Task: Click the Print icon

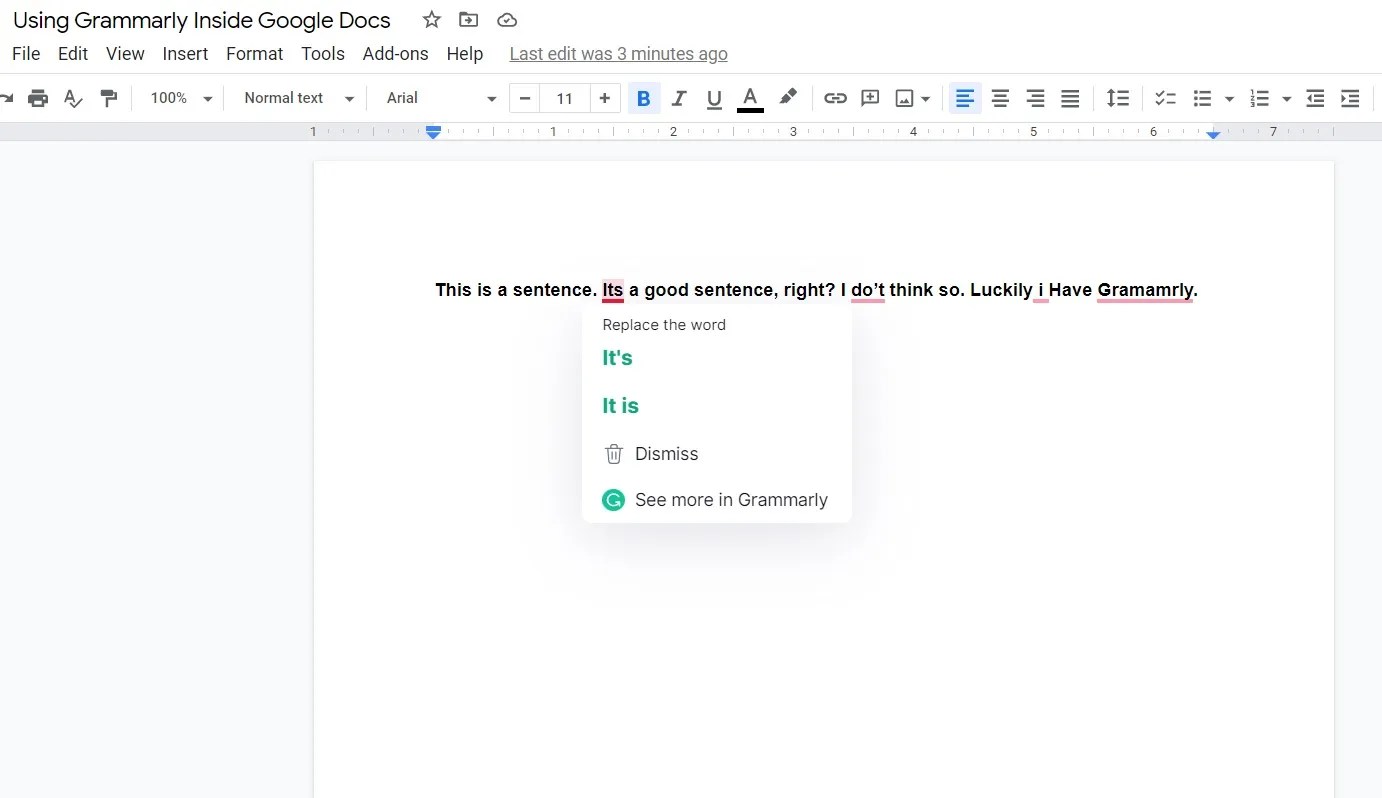Action: [x=38, y=97]
